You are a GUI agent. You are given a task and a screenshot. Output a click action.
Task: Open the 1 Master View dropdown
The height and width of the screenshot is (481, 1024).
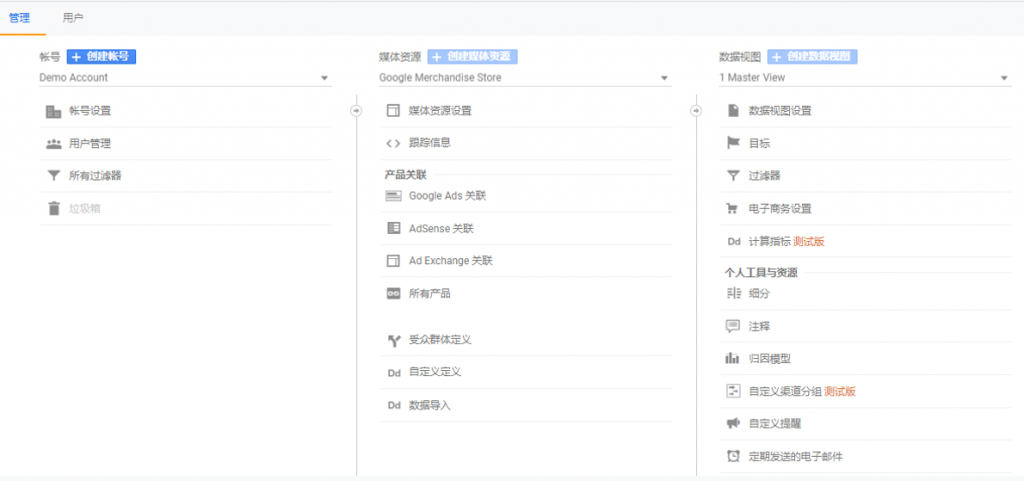865,78
